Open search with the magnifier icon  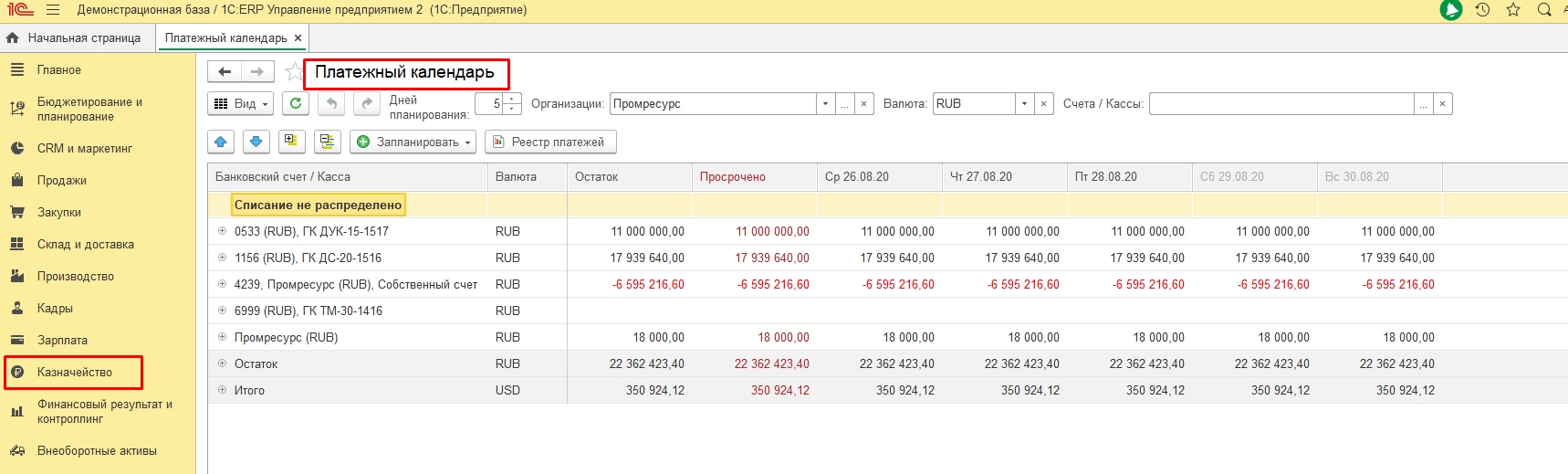coord(1544,10)
